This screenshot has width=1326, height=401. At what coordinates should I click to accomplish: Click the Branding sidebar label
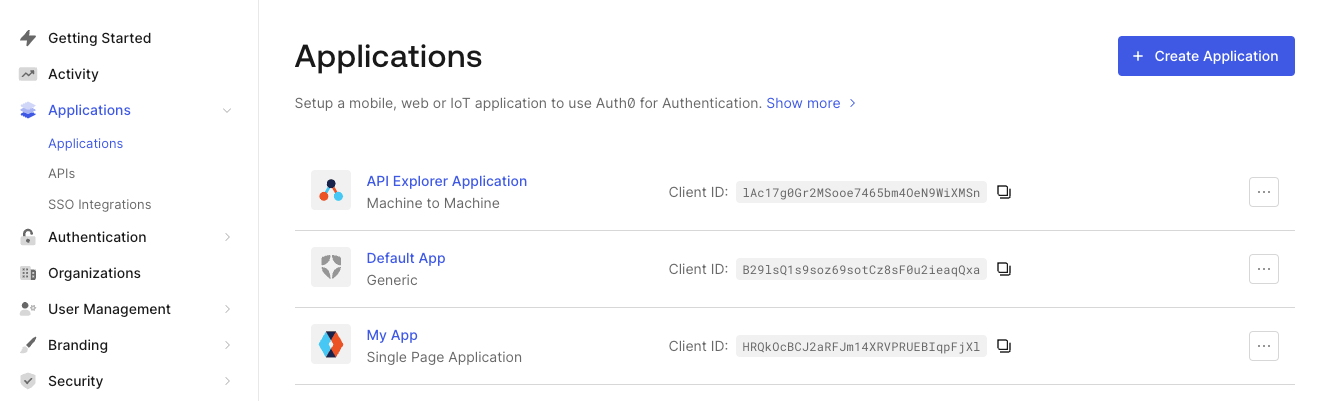[x=78, y=345]
